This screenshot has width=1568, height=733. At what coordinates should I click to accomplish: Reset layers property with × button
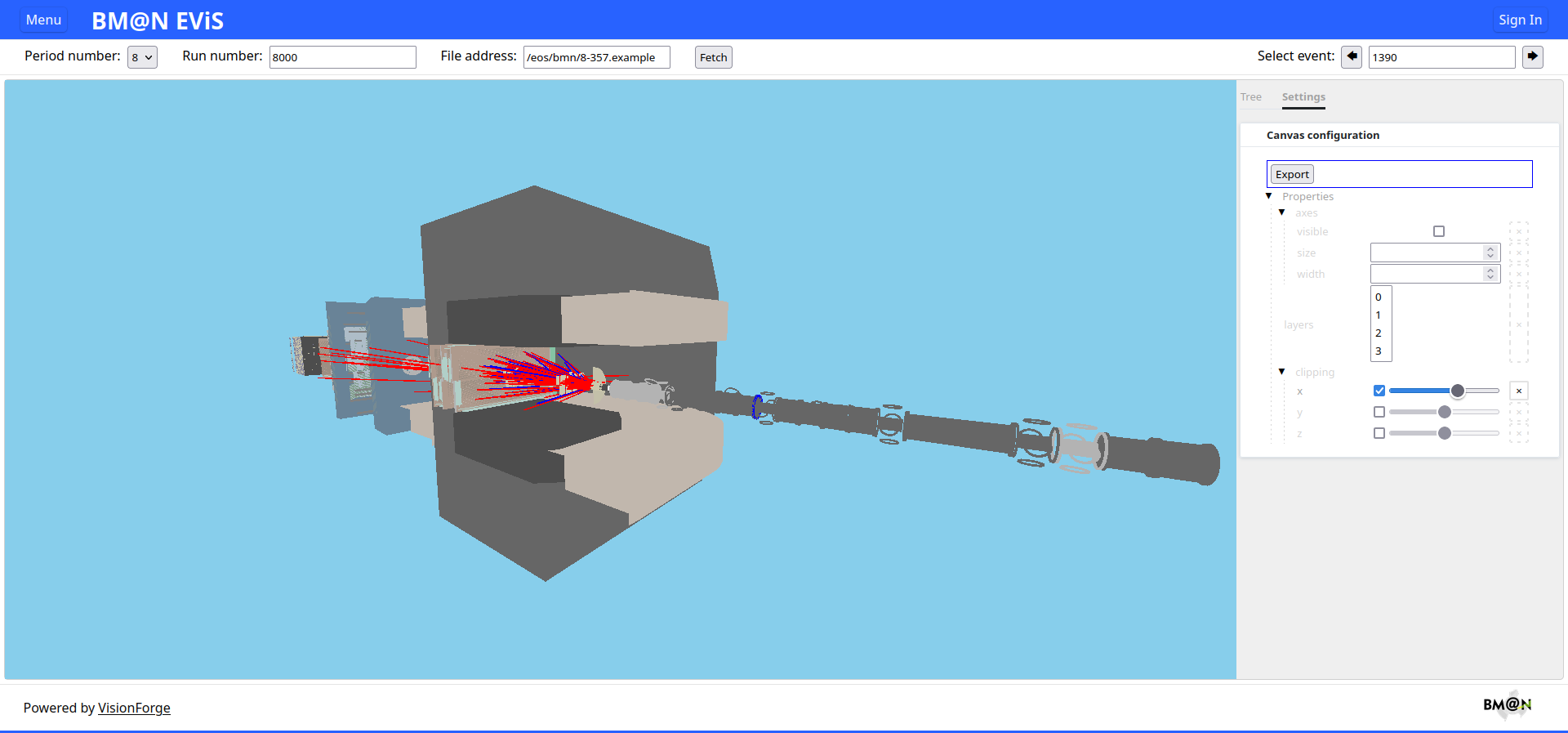point(1518,325)
